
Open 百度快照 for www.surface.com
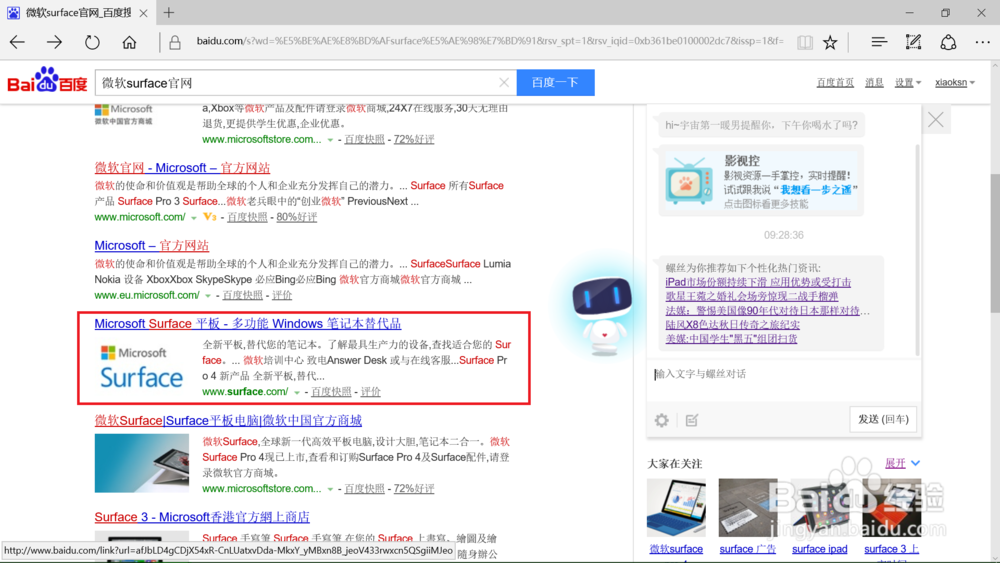click(331, 392)
